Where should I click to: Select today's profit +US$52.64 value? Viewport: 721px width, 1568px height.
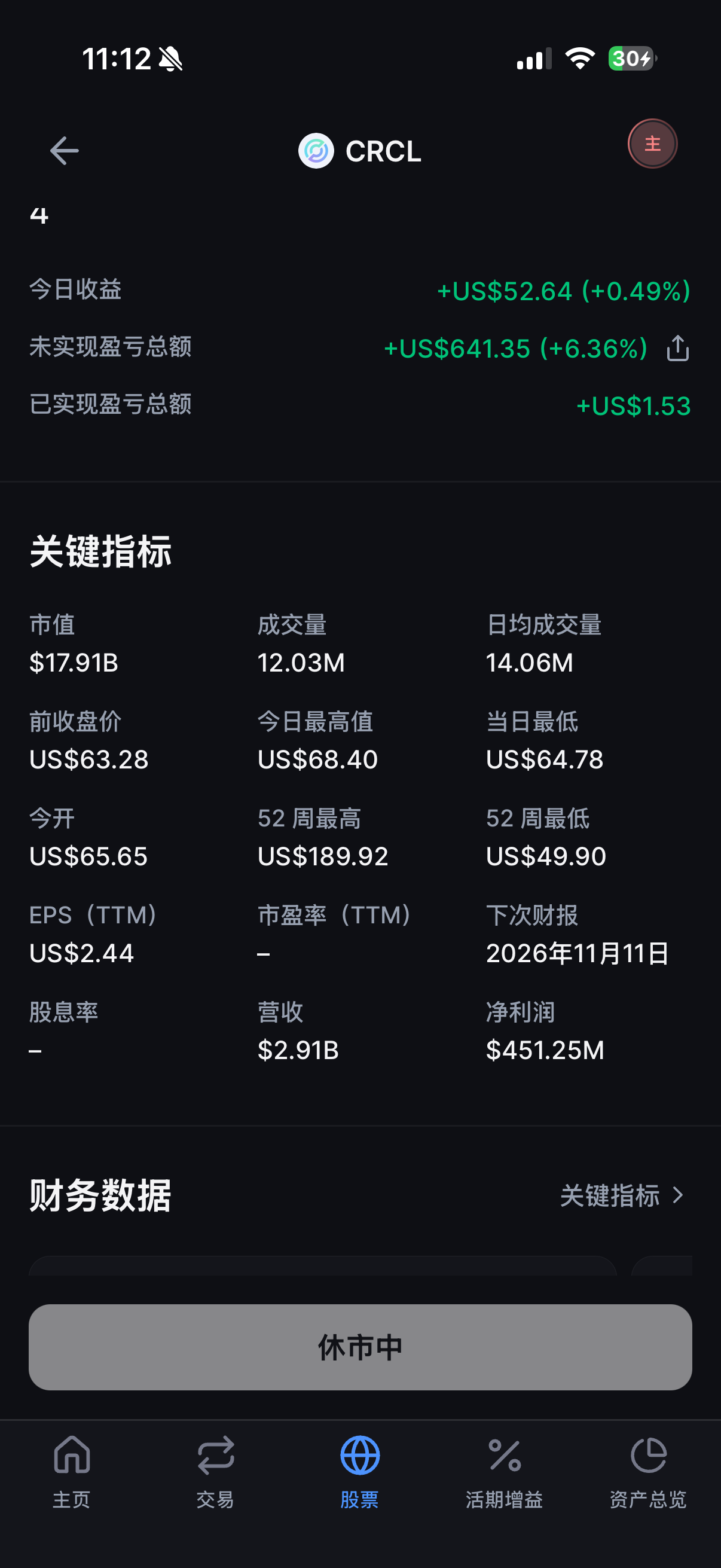point(564,291)
